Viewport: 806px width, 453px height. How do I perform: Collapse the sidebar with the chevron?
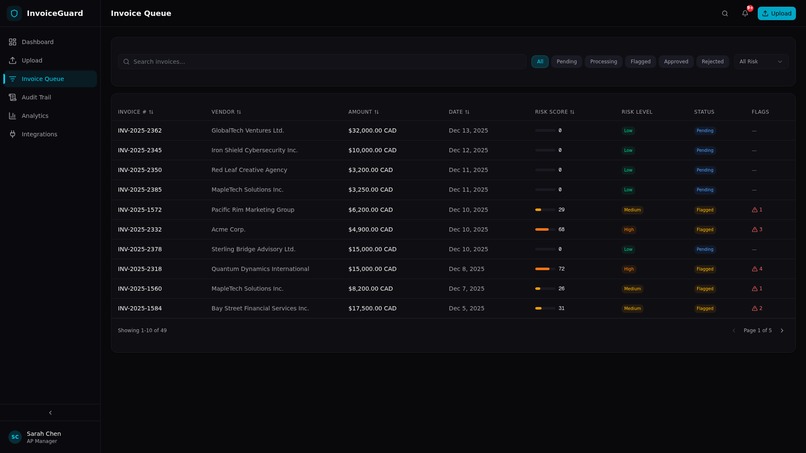pyautogui.click(x=50, y=412)
